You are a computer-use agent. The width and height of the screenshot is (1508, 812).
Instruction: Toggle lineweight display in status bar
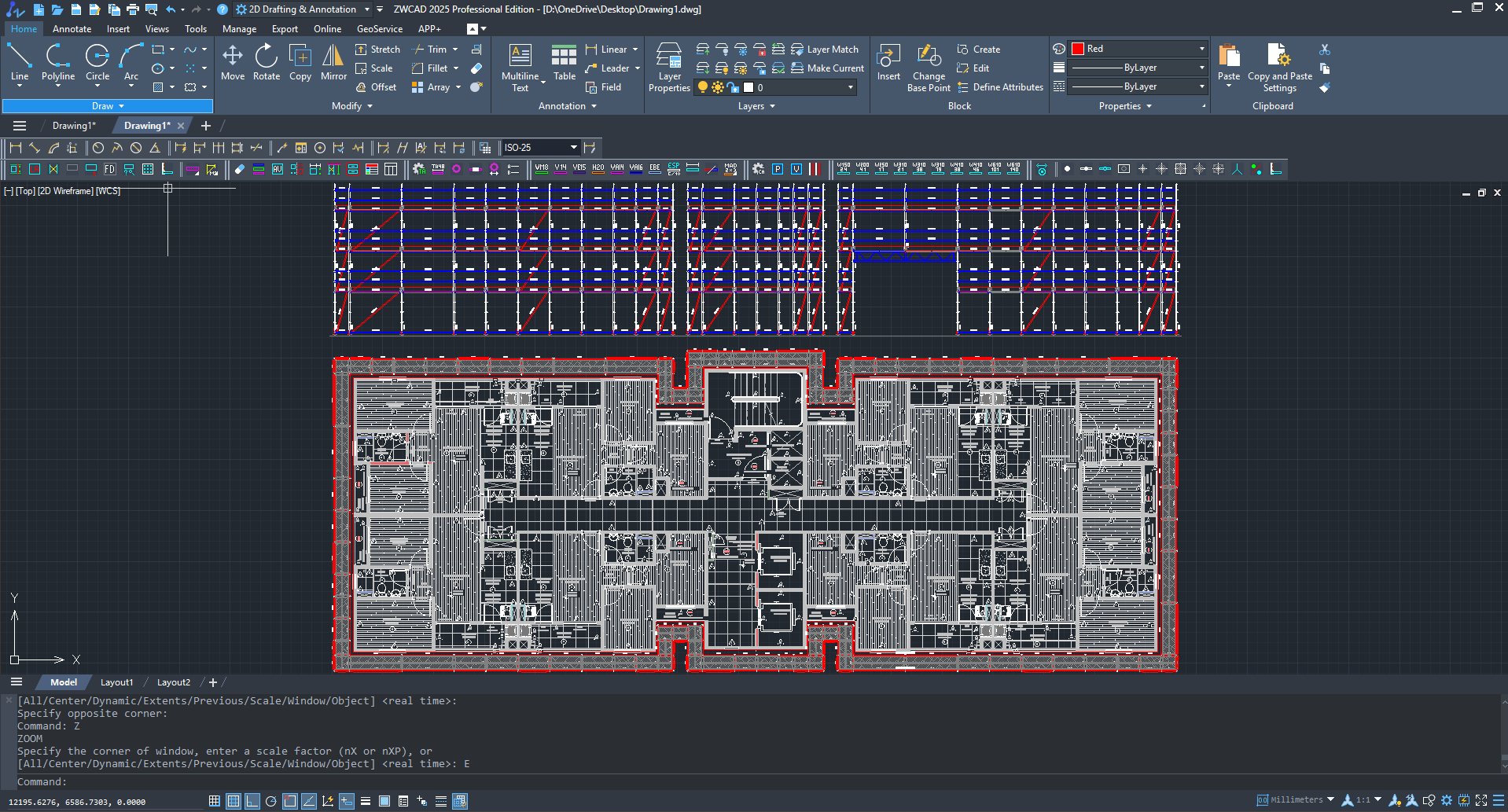pos(366,801)
